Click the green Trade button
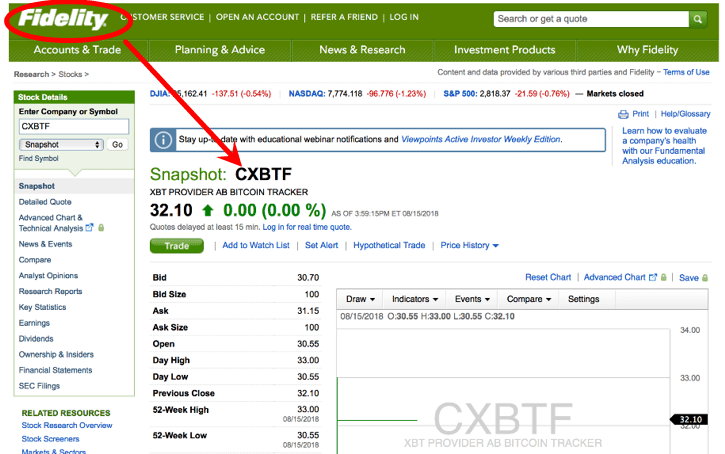This screenshot has width=725, height=454. point(177,246)
